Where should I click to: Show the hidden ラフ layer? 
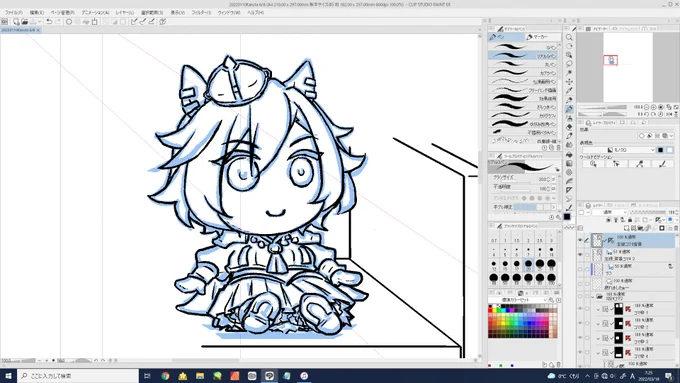pyautogui.click(x=580, y=269)
